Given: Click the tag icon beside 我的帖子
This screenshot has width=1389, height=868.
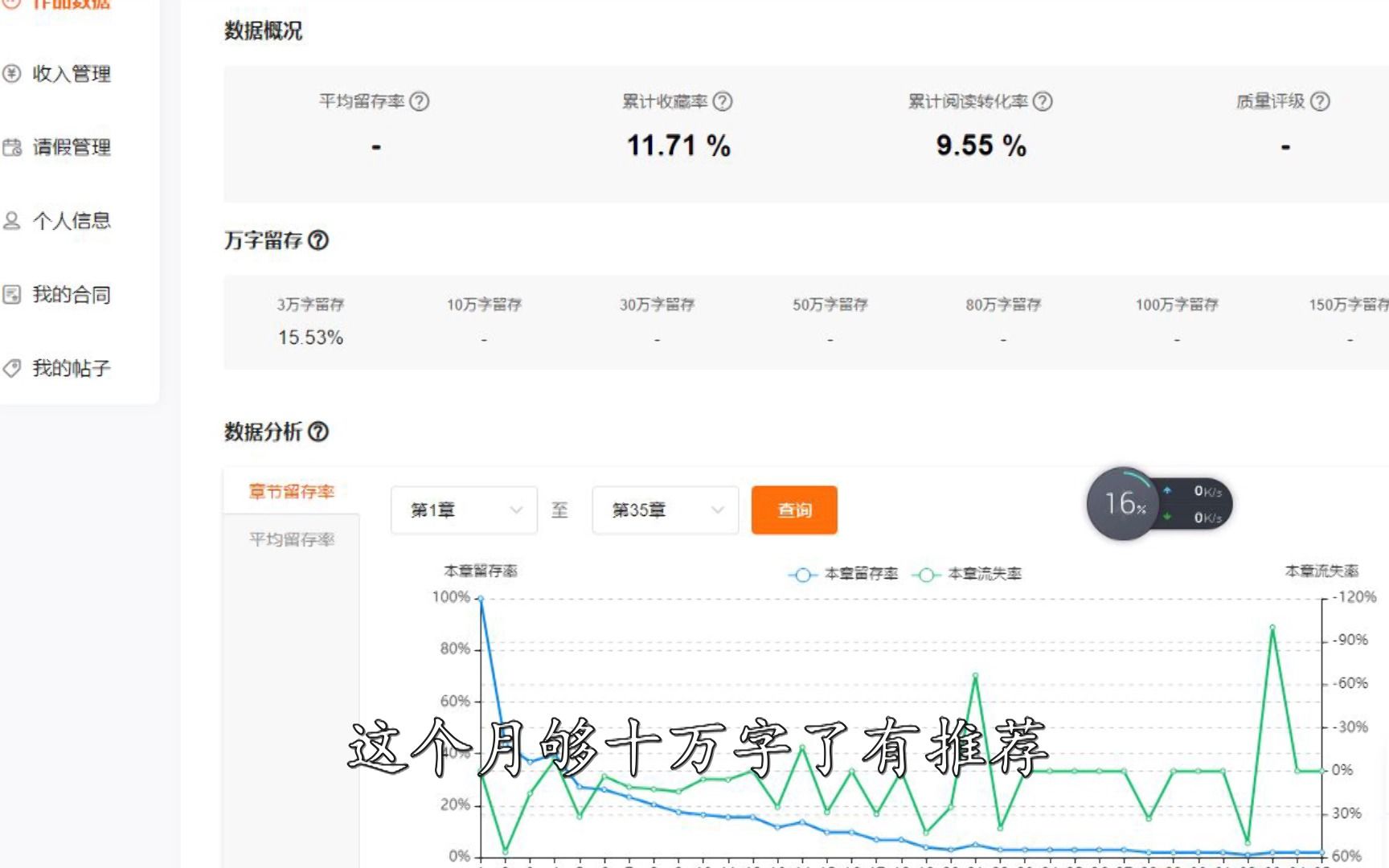Looking at the screenshot, I should [x=11, y=368].
